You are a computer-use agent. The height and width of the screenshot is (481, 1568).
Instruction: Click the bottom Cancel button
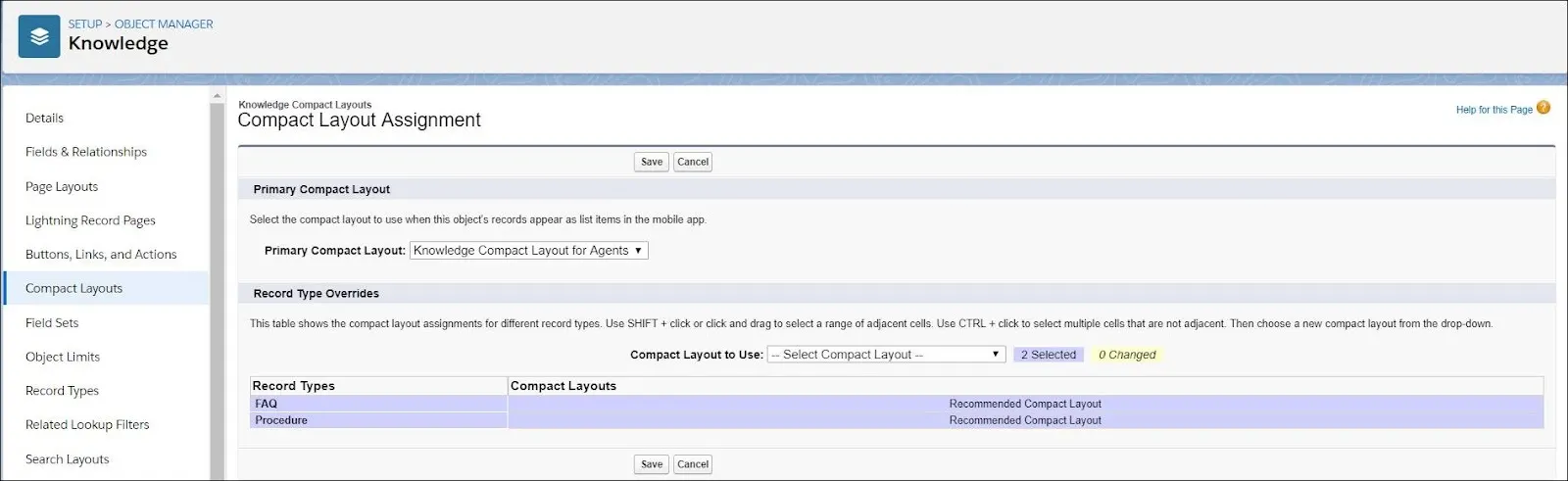point(693,464)
